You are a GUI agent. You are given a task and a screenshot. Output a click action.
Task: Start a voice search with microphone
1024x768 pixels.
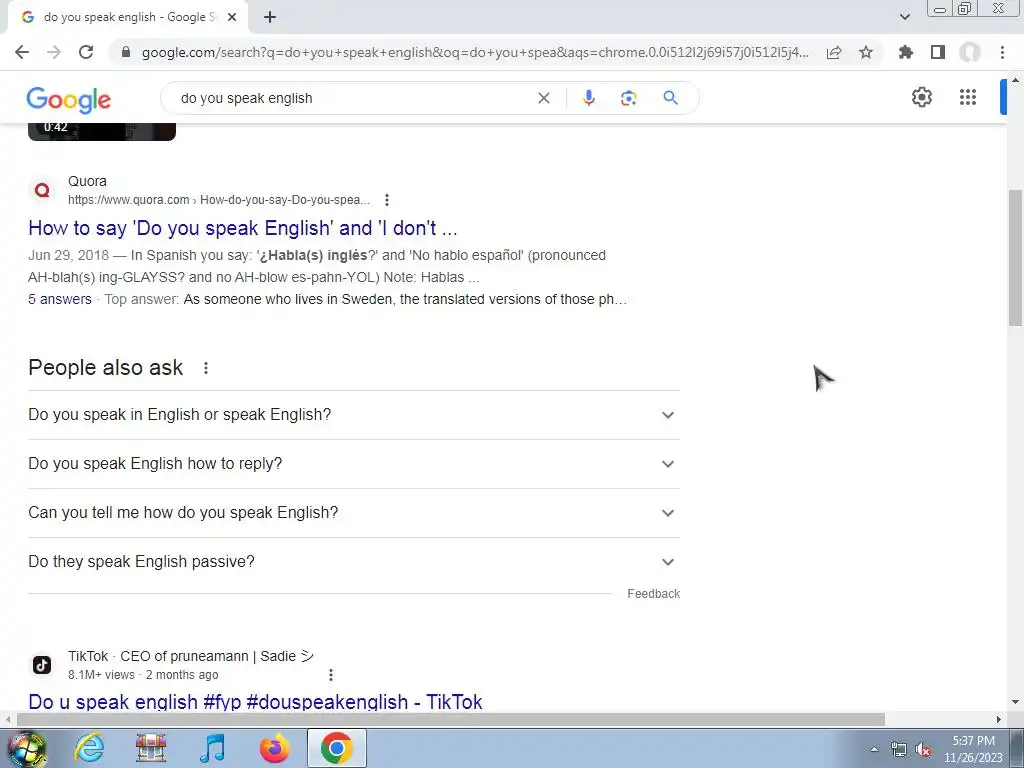tap(588, 98)
